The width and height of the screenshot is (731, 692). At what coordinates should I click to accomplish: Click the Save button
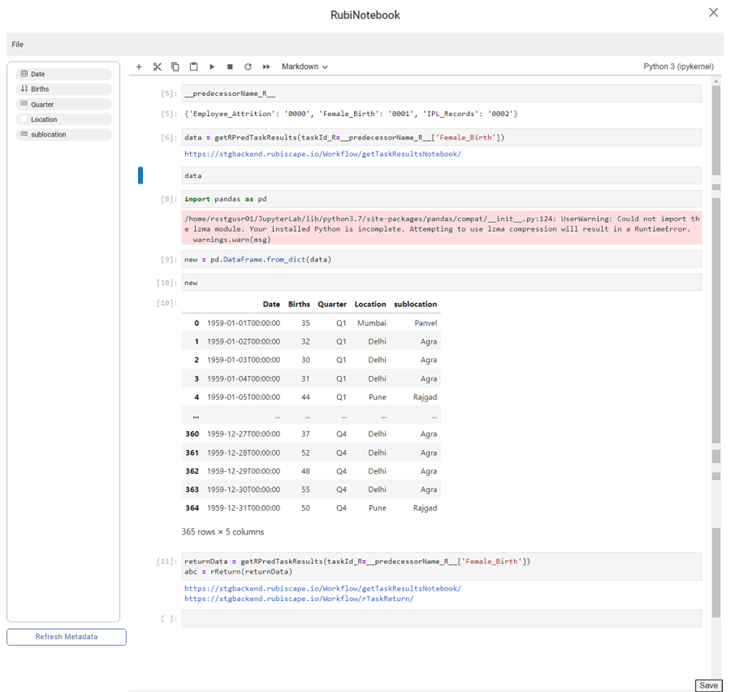tap(709, 685)
